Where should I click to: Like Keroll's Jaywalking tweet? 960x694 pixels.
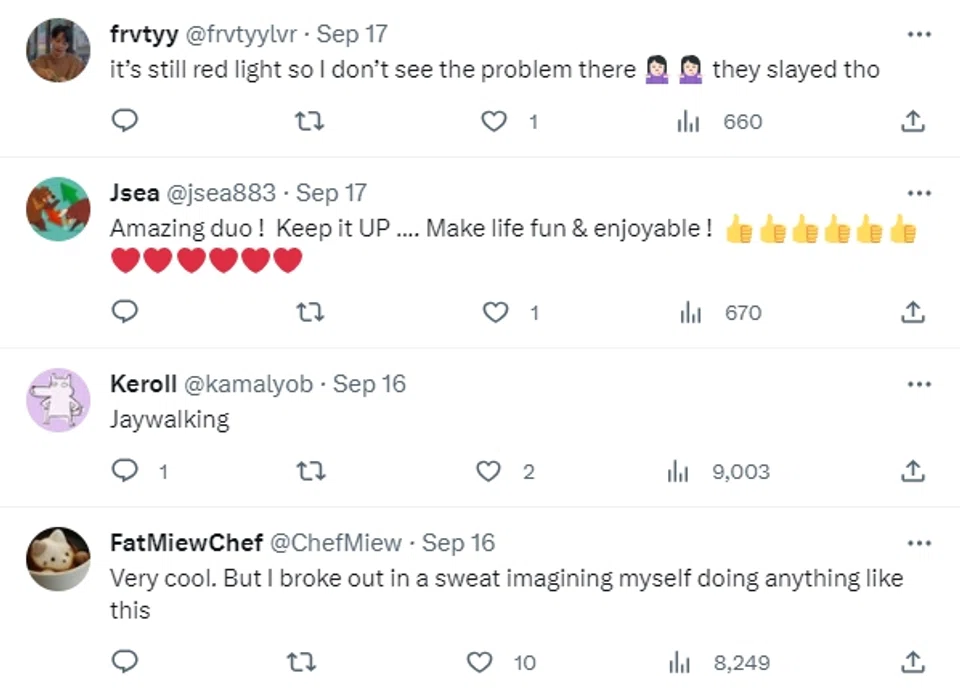[x=488, y=471]
